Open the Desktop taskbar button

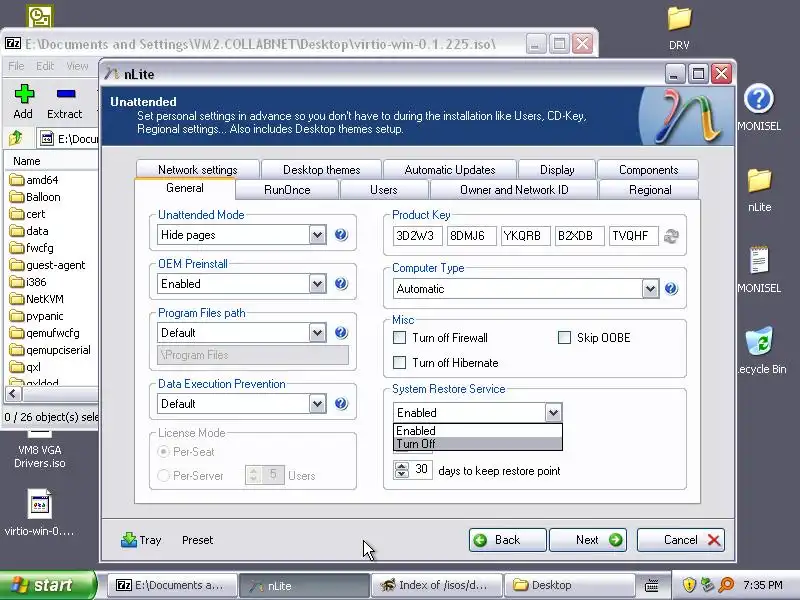pyautogui.click(x=568, y=585)
